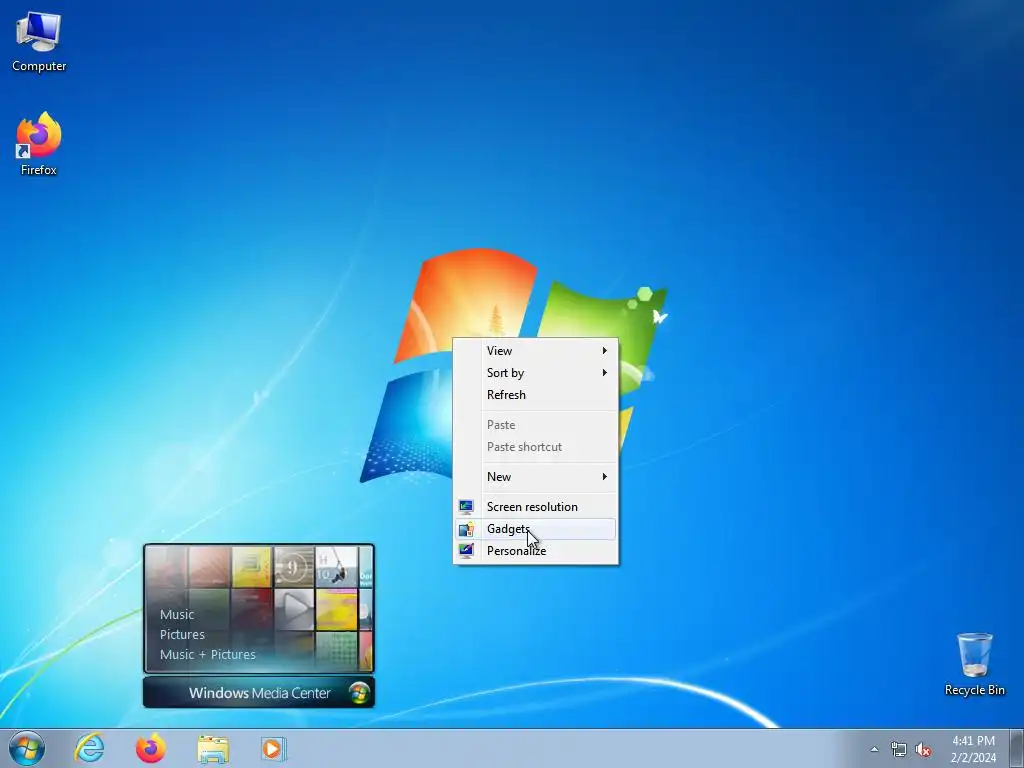Show hidden tray icons arrow

tap(874, 750)
